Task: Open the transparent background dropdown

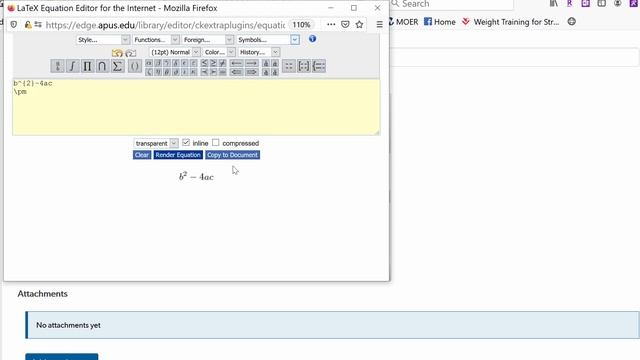Action: click(x=156, y=143)
